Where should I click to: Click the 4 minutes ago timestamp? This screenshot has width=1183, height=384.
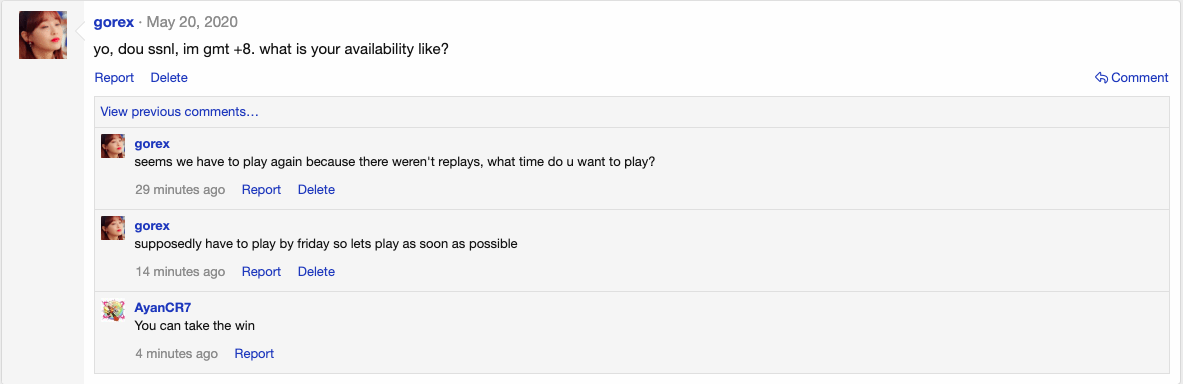[x=177, y=354]
